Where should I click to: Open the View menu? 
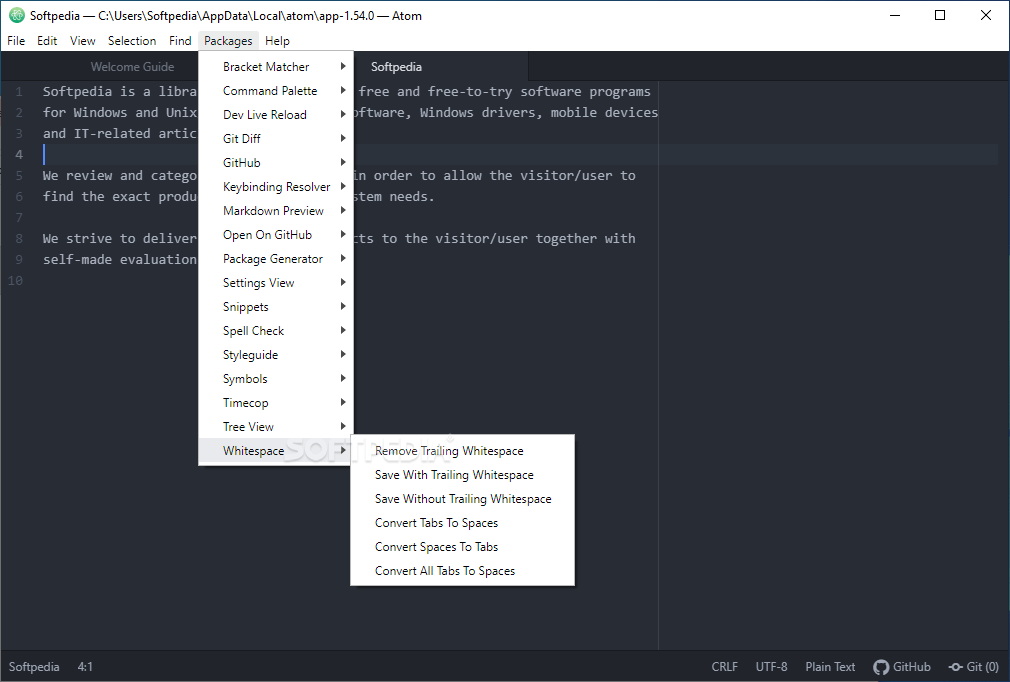[x=82, y=41]
